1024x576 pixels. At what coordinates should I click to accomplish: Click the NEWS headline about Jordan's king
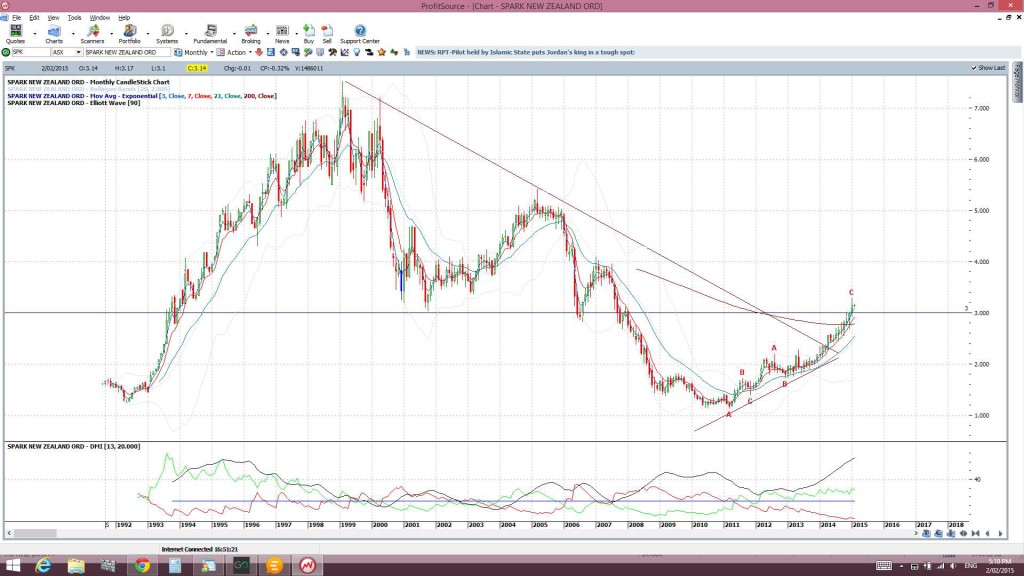coord(526,52)
